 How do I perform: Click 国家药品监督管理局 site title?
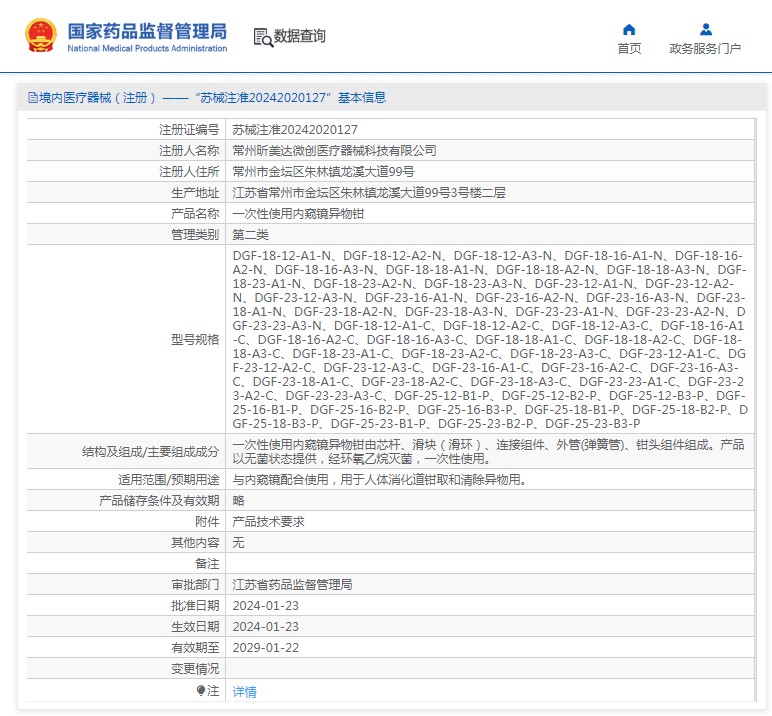pyautogui.click(x=147, y=31)
